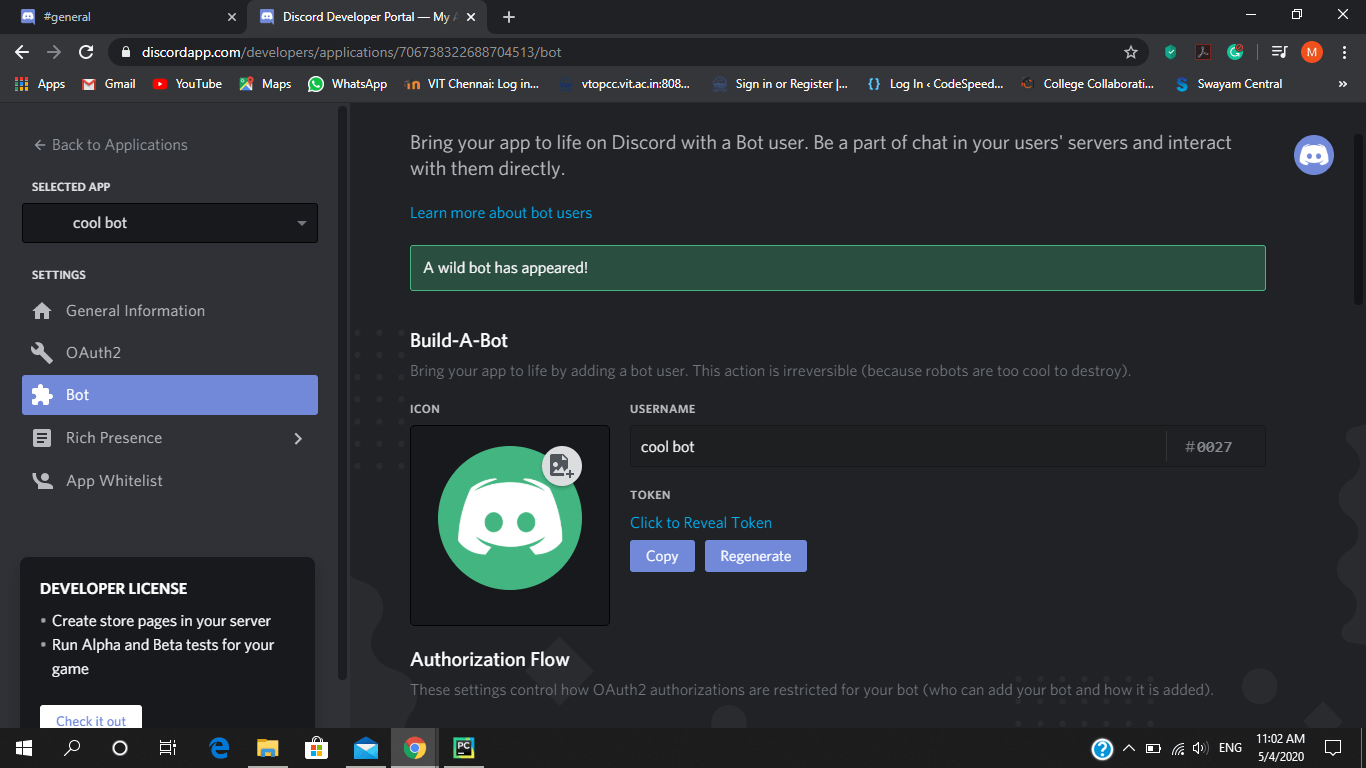Click the OAuth2 wrench icon
This screenshot has width=1366, height=768.
click(42, 352)
